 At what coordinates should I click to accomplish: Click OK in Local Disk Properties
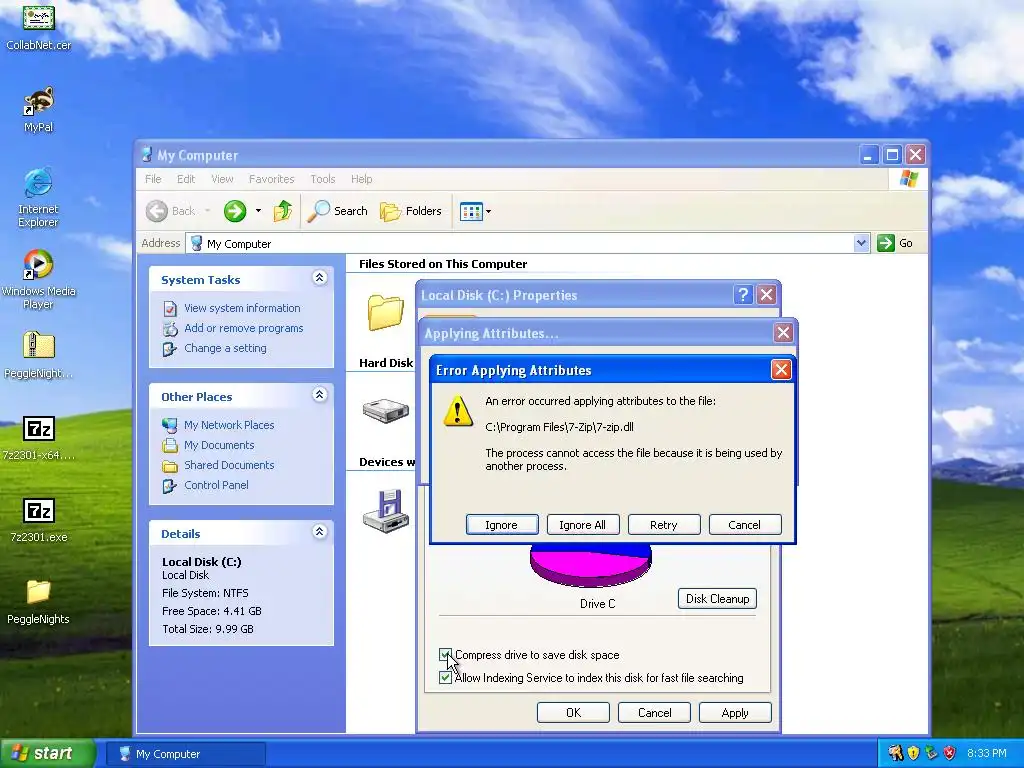click(573, 712)
